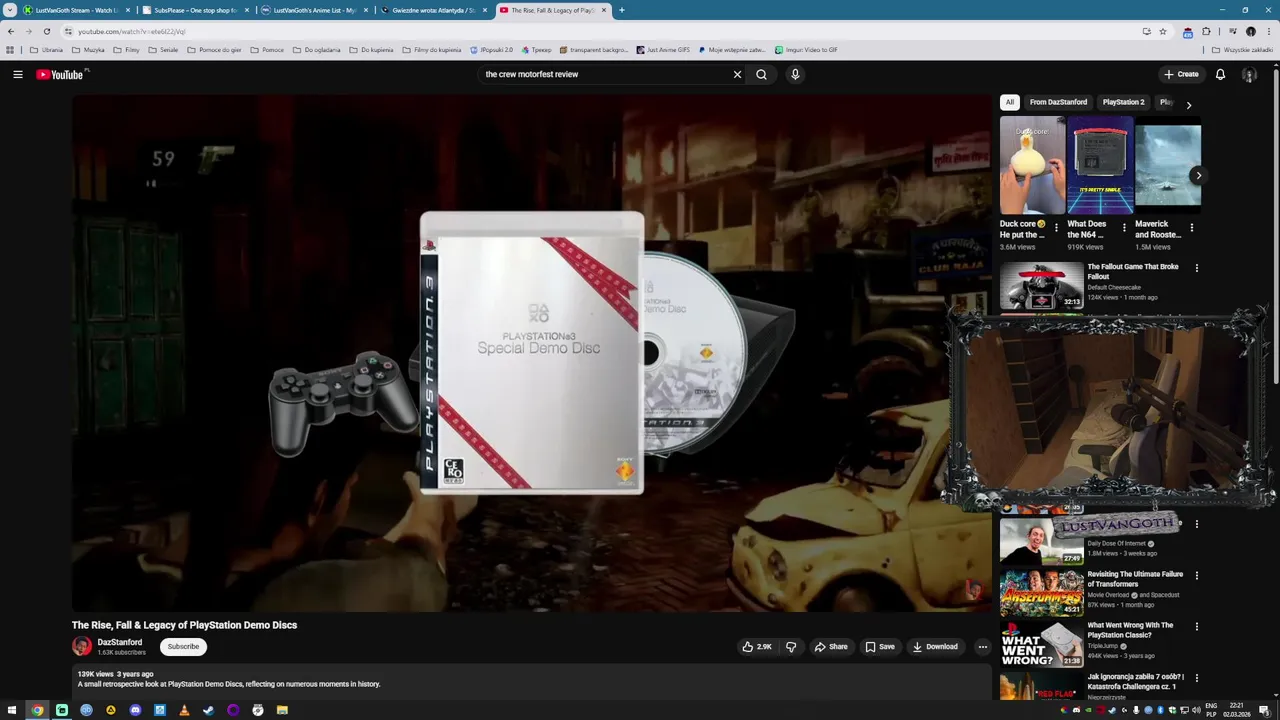Close the Gwiezdne wrota: Atlantyda tab
The image size is (1280, 720).
tap(485, 10)
